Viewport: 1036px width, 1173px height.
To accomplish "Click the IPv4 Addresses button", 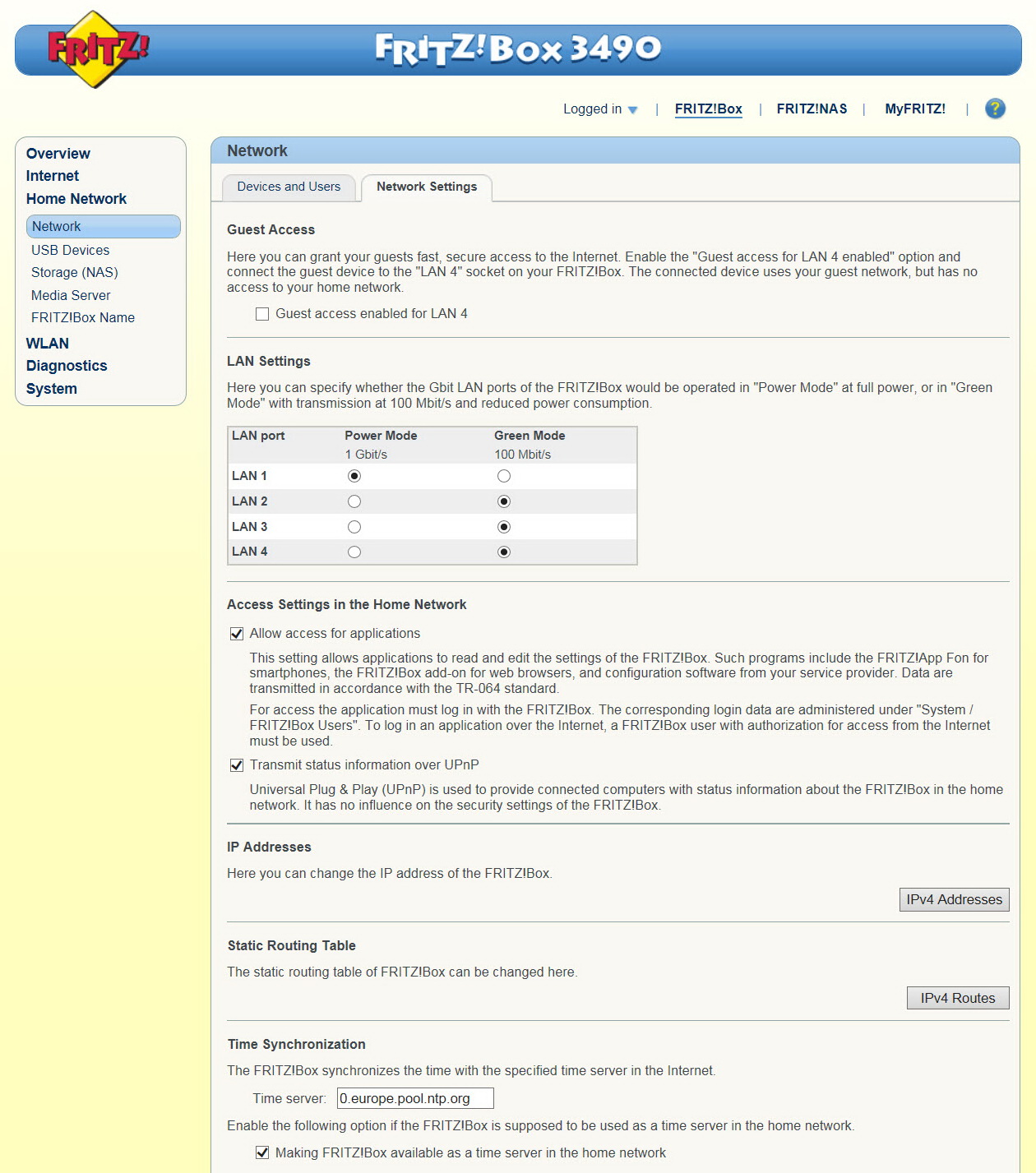I will pos(954,899).
